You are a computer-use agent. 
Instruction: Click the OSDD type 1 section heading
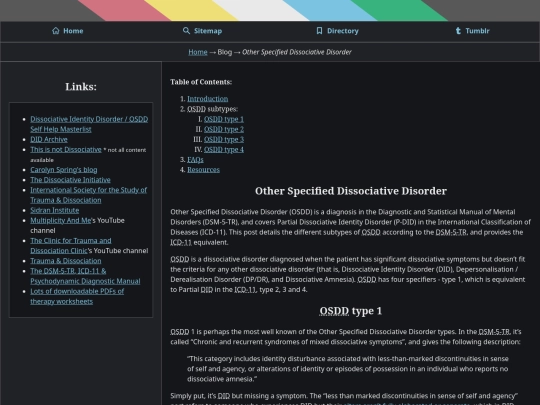351,311
